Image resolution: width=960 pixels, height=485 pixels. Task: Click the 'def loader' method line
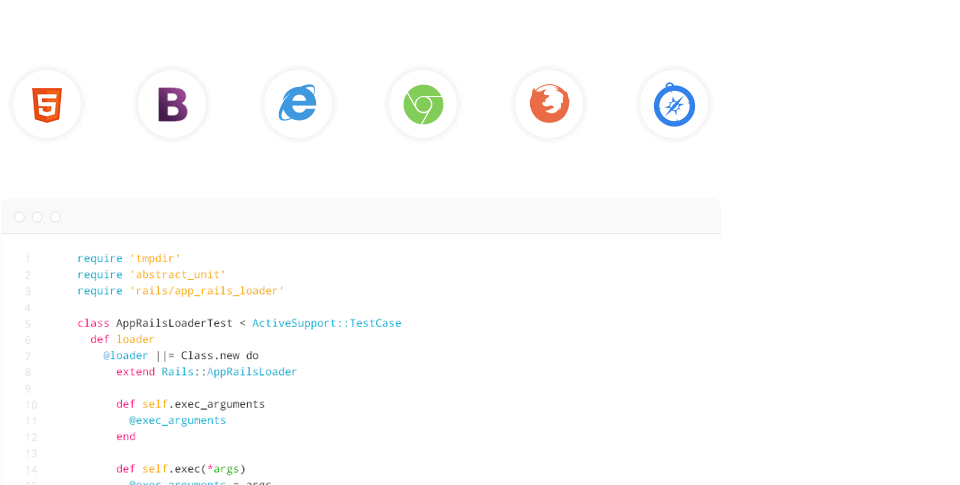(122, 339)
